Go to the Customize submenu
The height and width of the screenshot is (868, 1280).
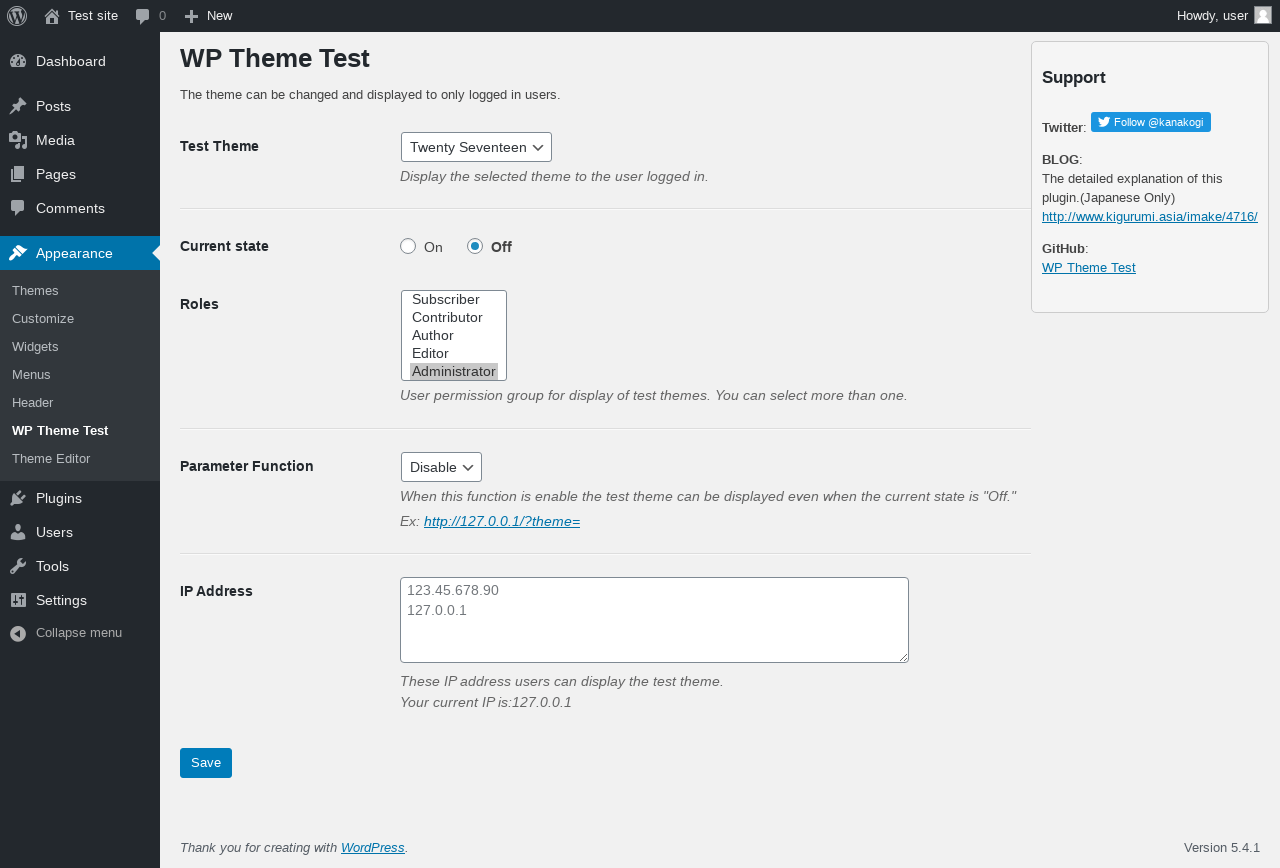click(80, 318)
